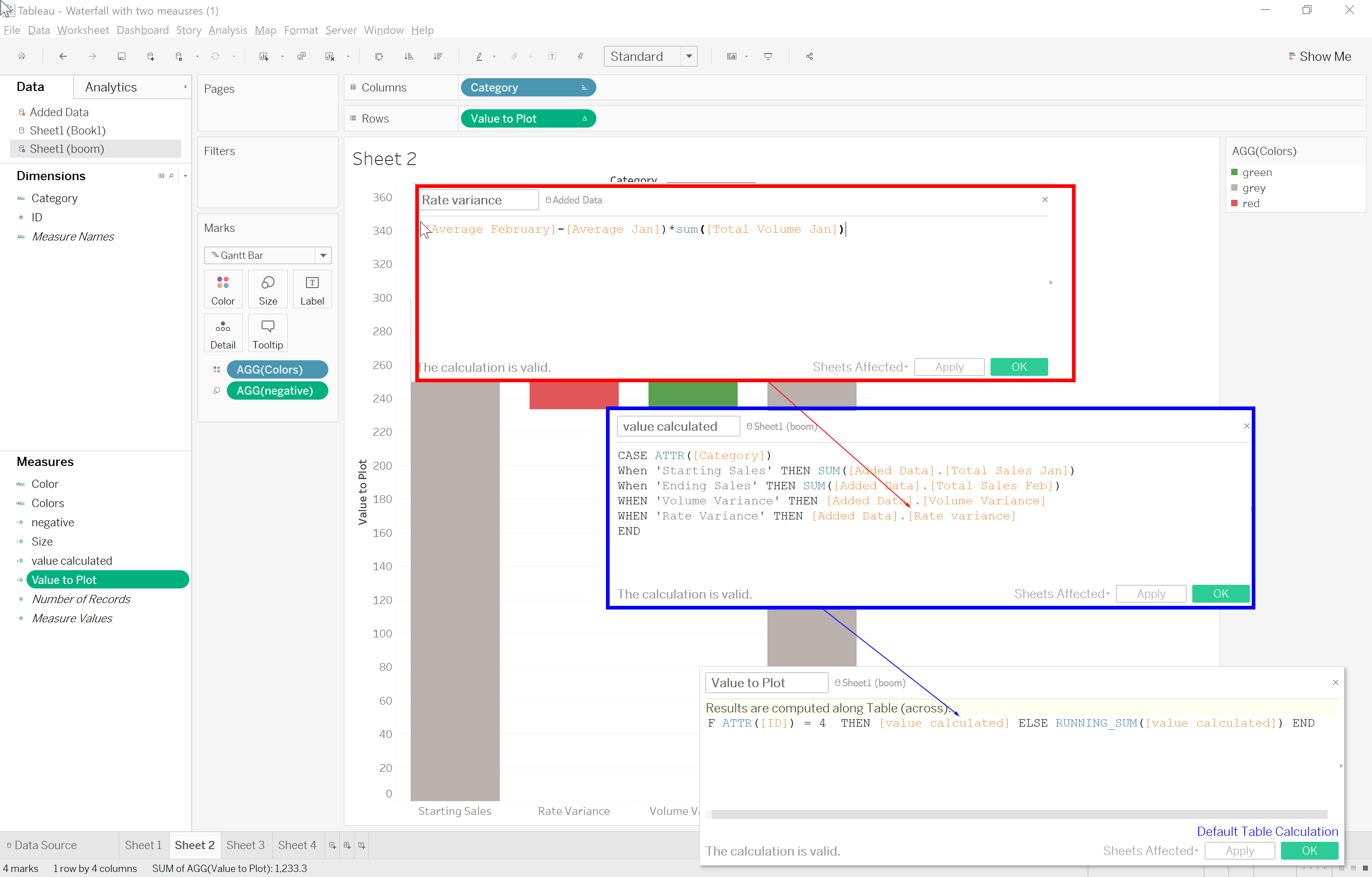Click the Rate variance name input field
The image size is (1372, 877).
[477, 200]
